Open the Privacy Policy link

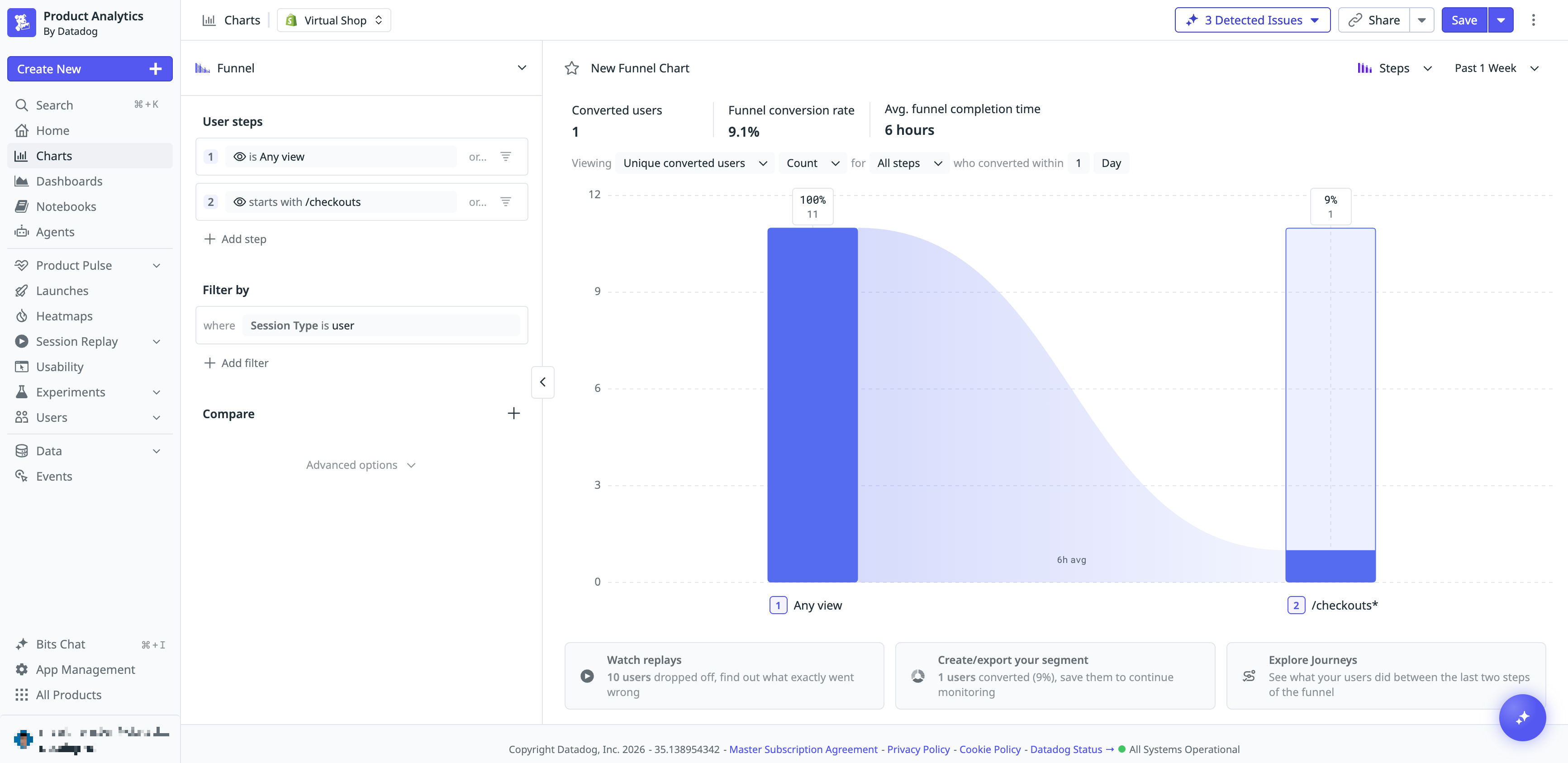pyautogui.click(x=918, y=749)
